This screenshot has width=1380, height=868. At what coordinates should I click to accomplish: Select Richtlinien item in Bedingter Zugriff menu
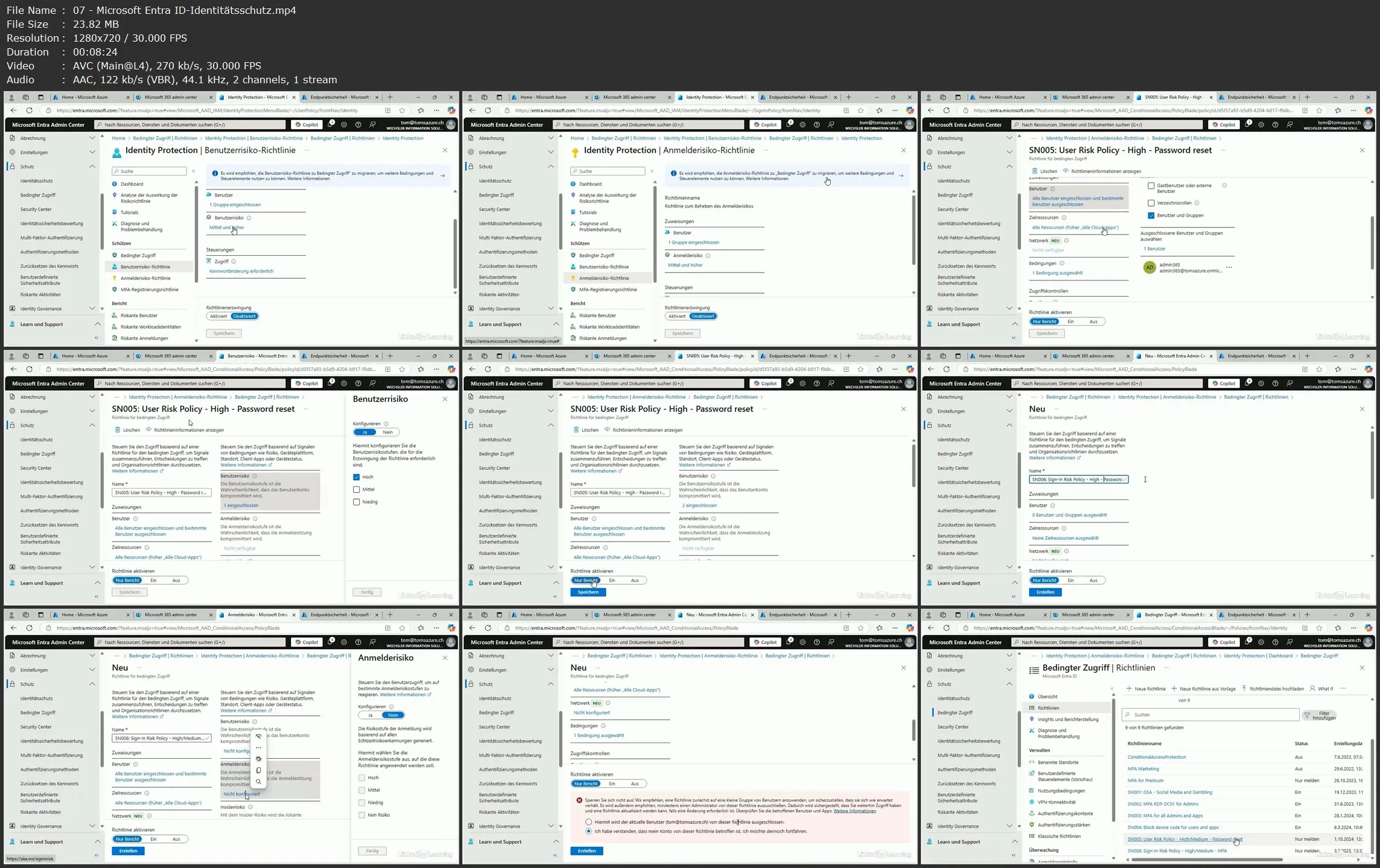pos(1048,708)
